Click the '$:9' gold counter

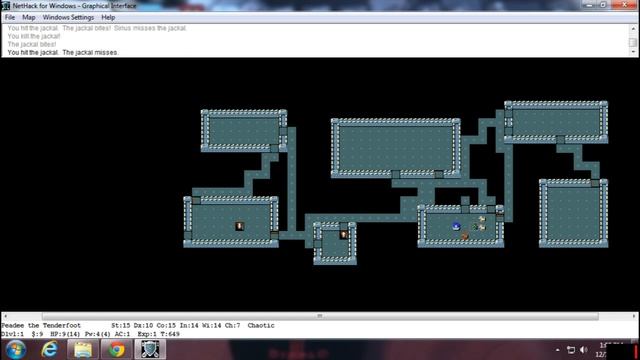click(x=37, y=334)
